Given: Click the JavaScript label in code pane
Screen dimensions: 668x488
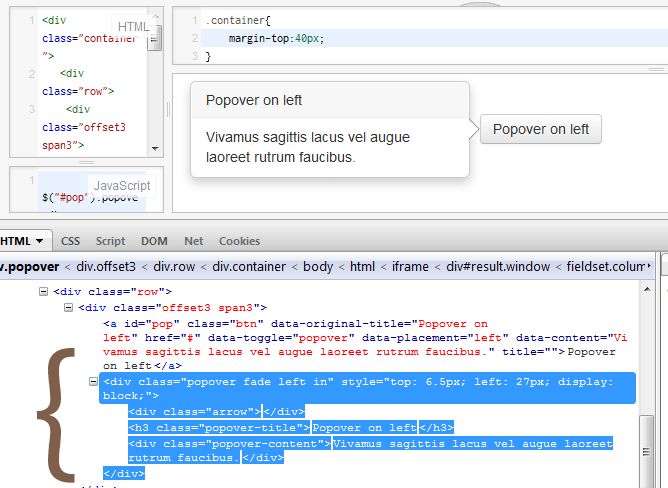Looking at the screenshot, I should pyautogui.click(x=122, y=186).
